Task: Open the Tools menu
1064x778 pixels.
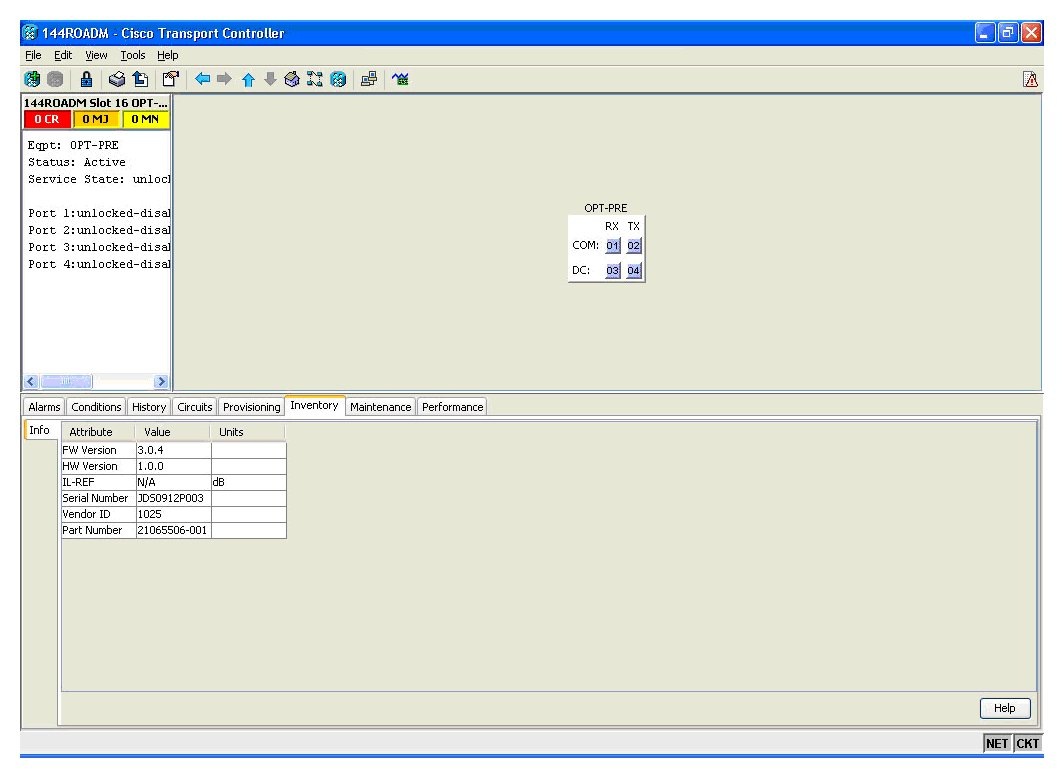Action: point(133,56)
